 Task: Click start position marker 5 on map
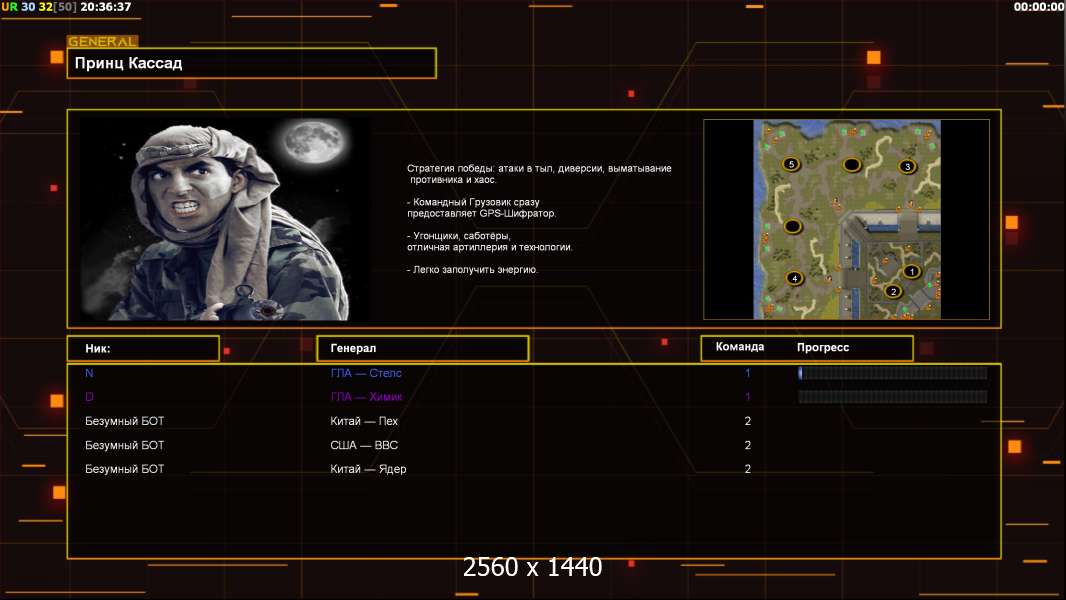tap(791, 163)
